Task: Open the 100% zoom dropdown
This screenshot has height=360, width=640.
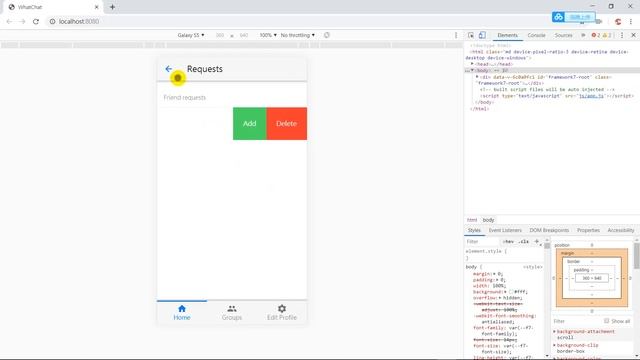Action: pyautogui.click(x=268, y=35)
